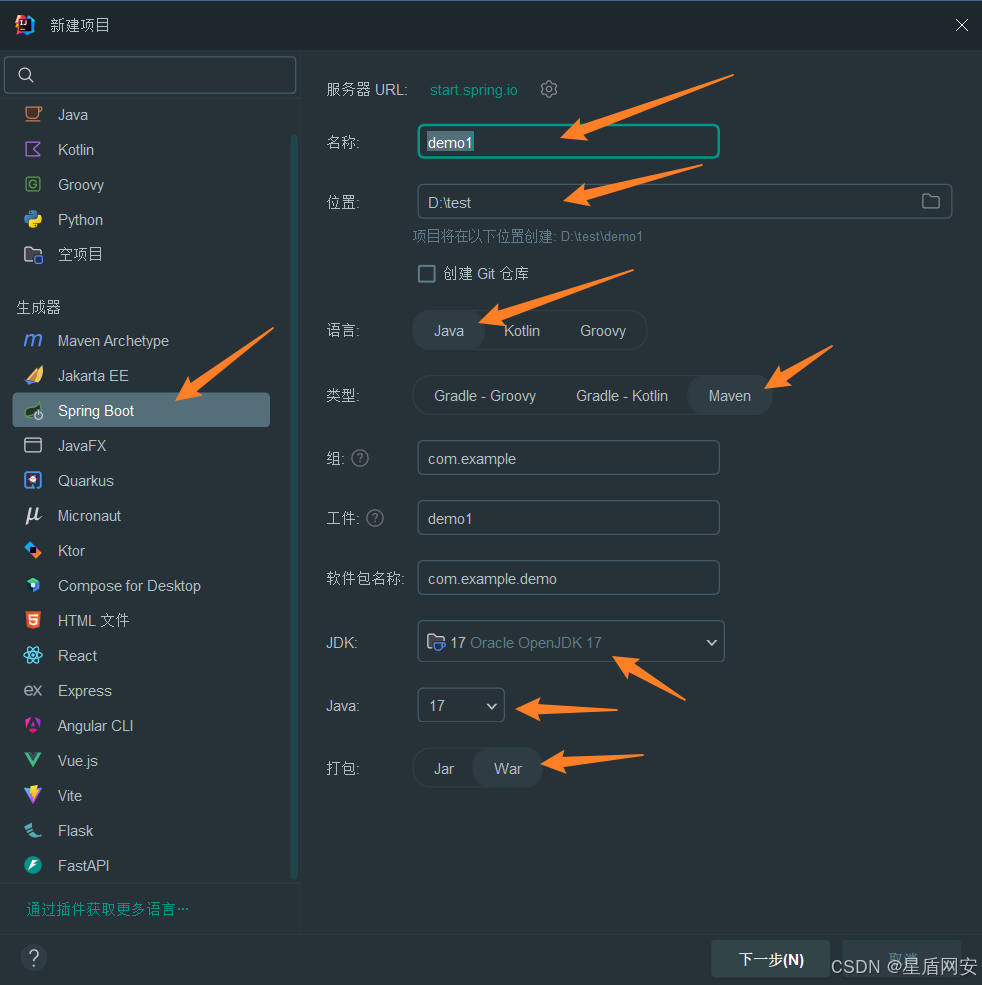Select HTML 文件 entry text

[x=93, y=621]
